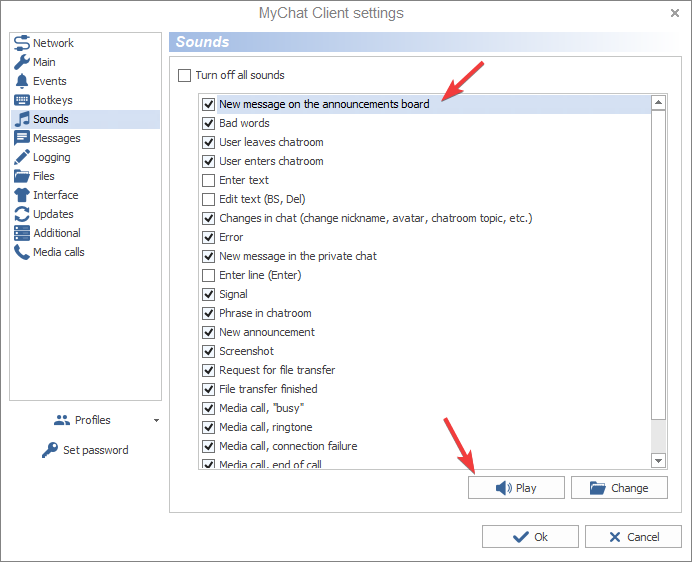Switch to the Main settings section
The height and width of the screenshot is (562, 692).
(86, 62)
